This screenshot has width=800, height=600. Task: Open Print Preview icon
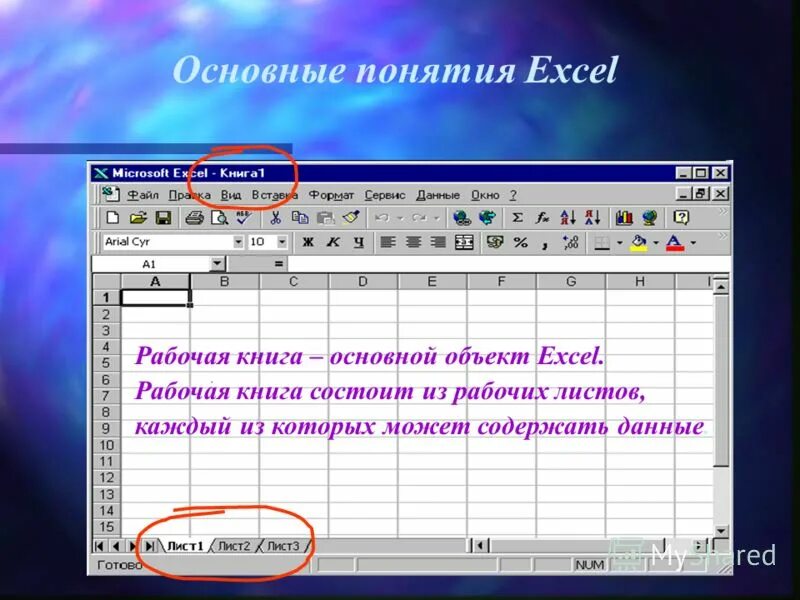pyautogui.click(x=219, y=218)
